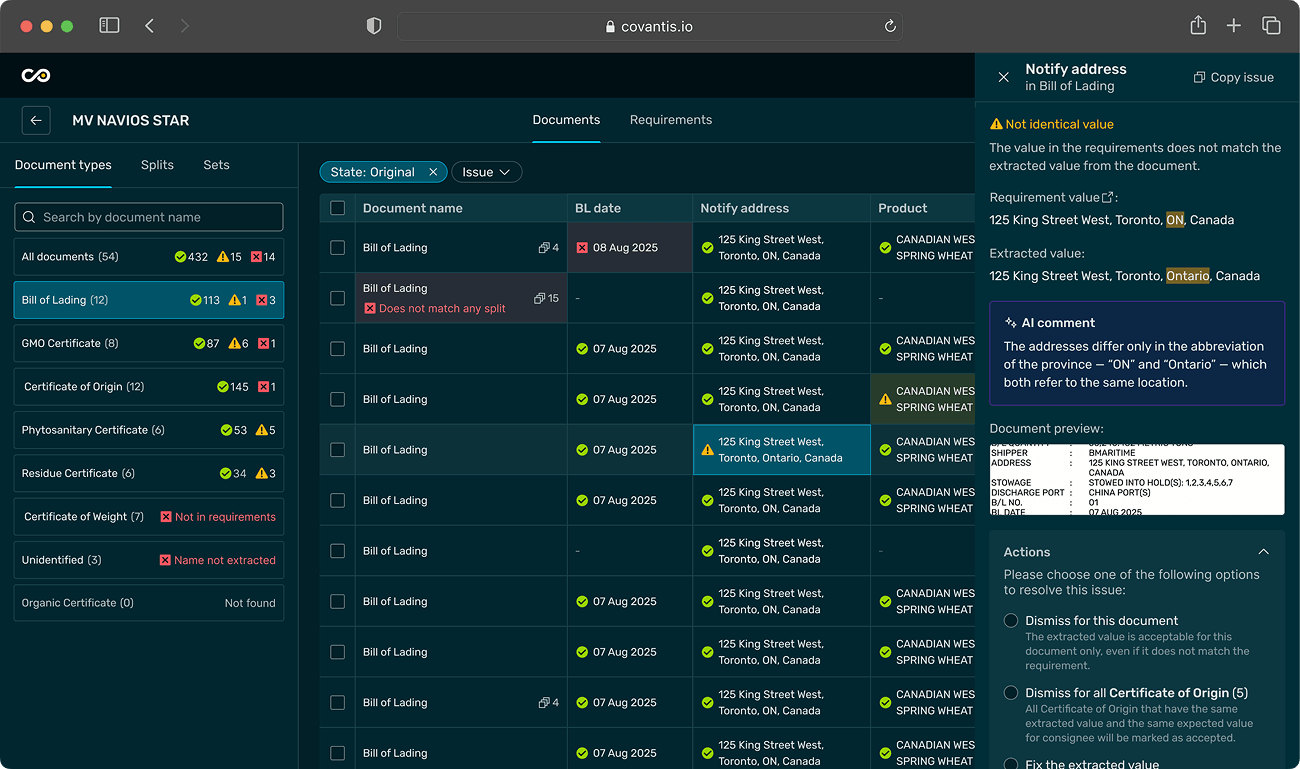Open the Splits tab in the sidebar

tap(157, 165)
